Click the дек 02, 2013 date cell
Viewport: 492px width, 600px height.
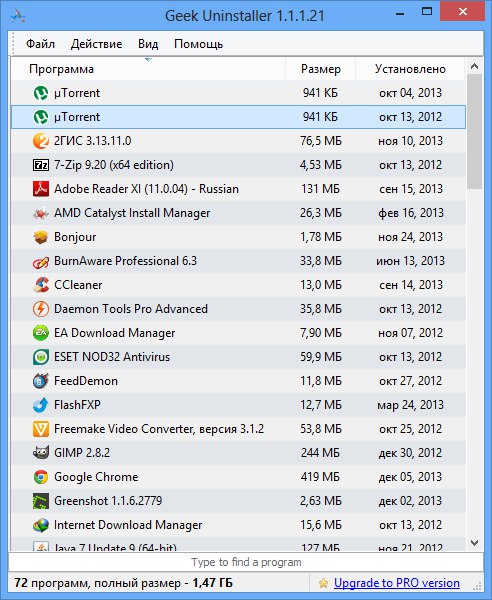click(410, 501)
